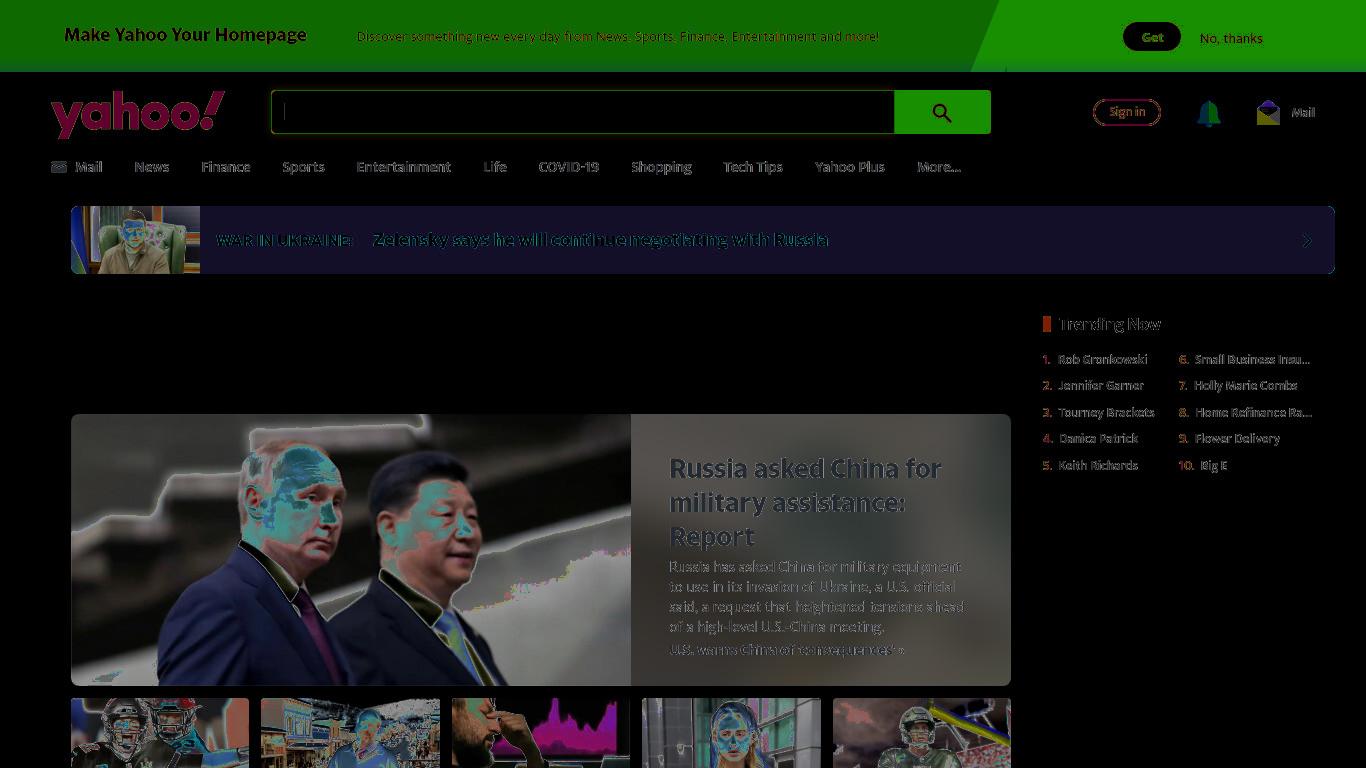Screen dimensions: 1366x768
Task: Click the football players story thumbnail
Action: 160,733
